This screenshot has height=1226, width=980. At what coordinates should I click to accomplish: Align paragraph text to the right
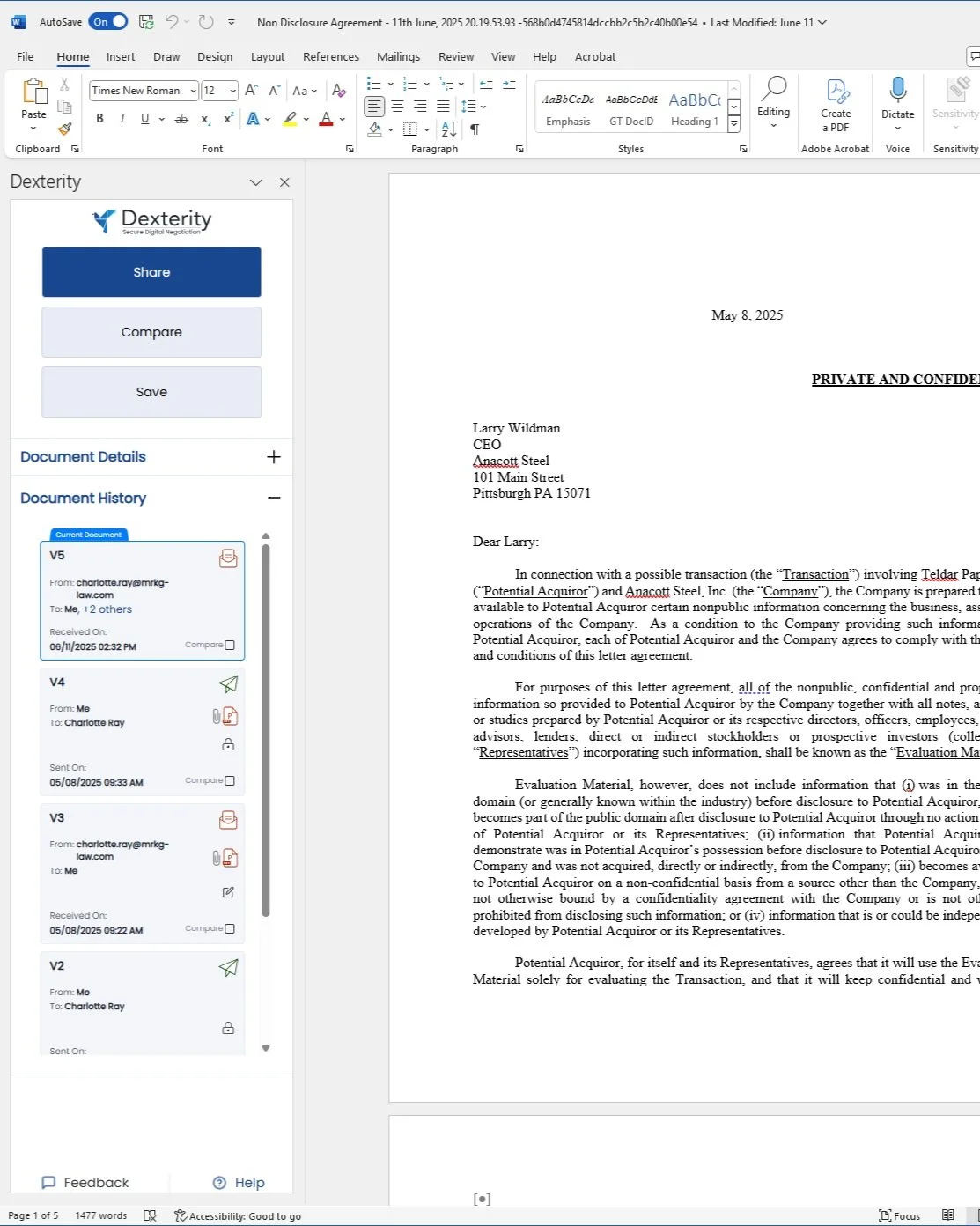(420, 107)
